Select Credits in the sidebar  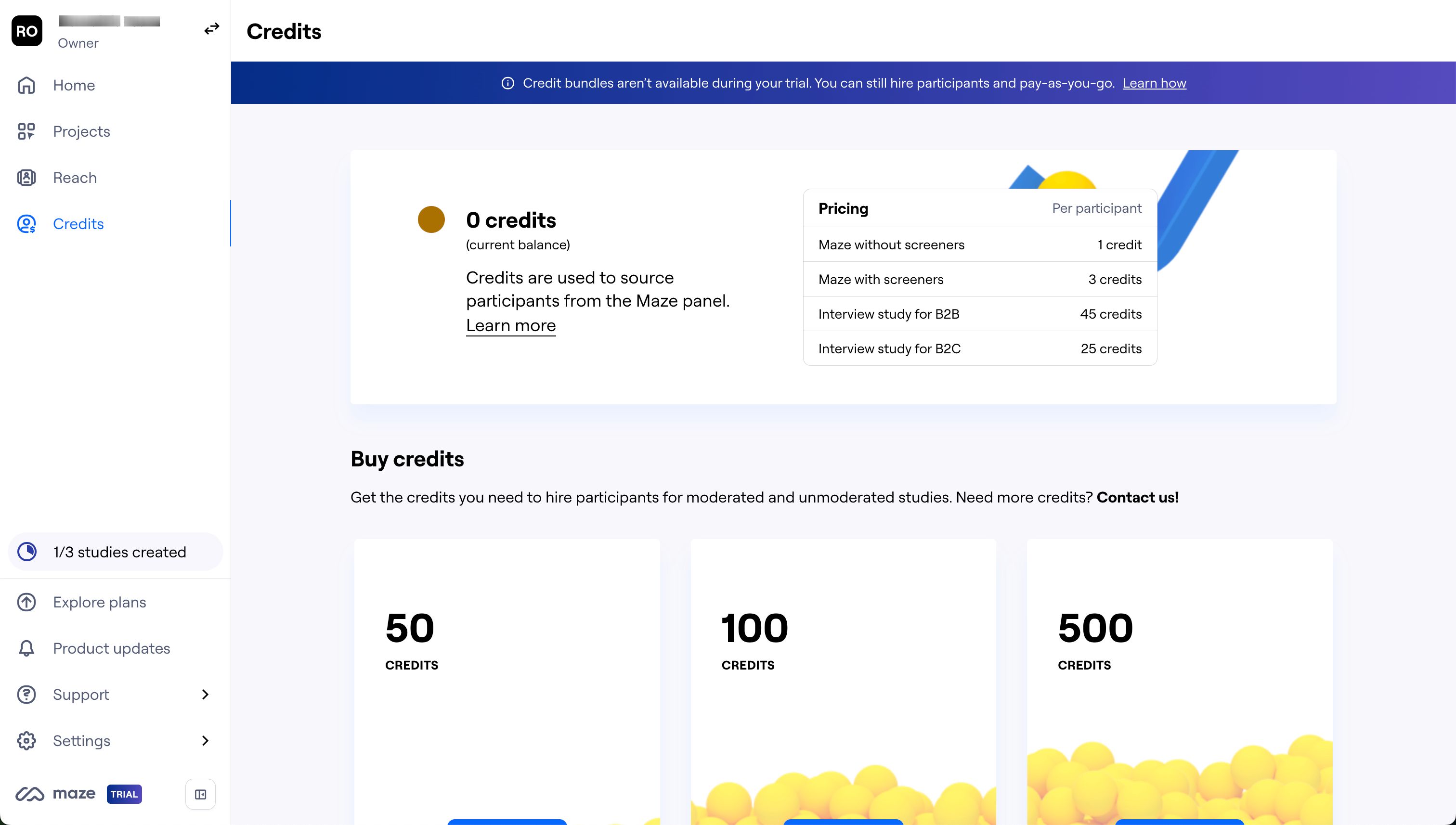coord(116,224)
